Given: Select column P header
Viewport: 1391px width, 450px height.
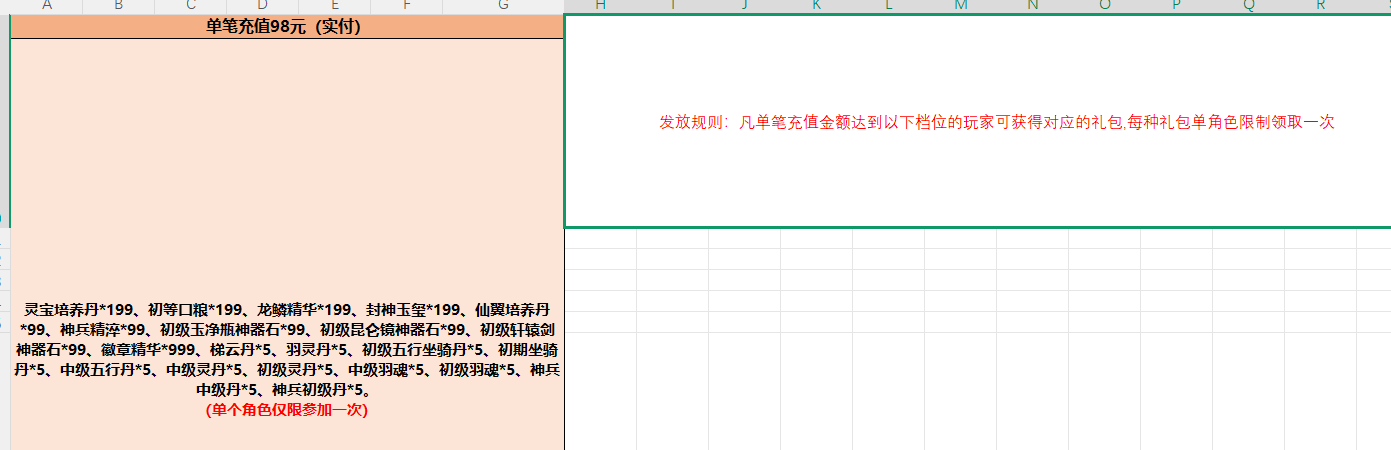Looking at the screenshot, I should point(1177,6).
